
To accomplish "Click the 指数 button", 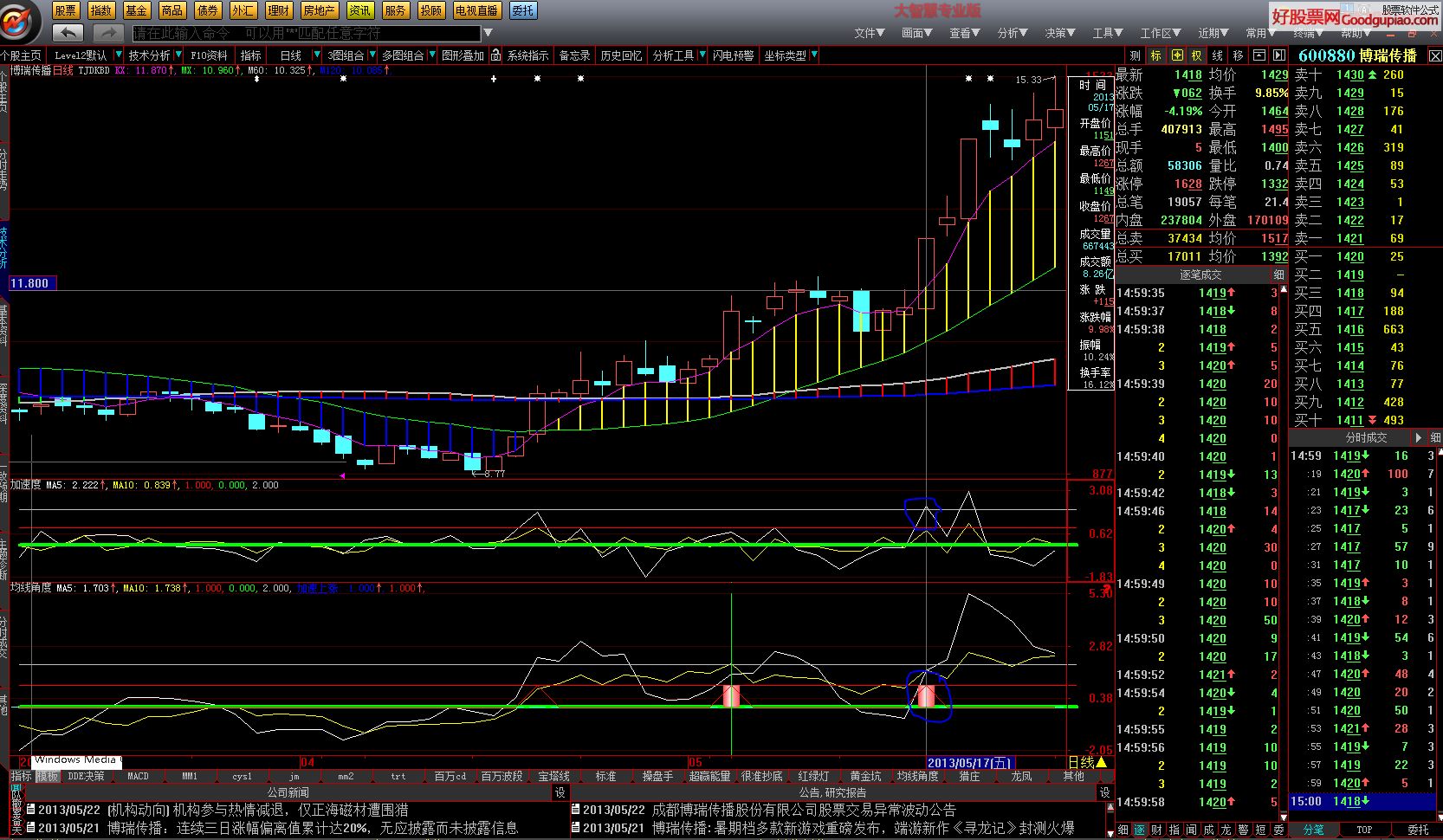I will pos(101,10).
